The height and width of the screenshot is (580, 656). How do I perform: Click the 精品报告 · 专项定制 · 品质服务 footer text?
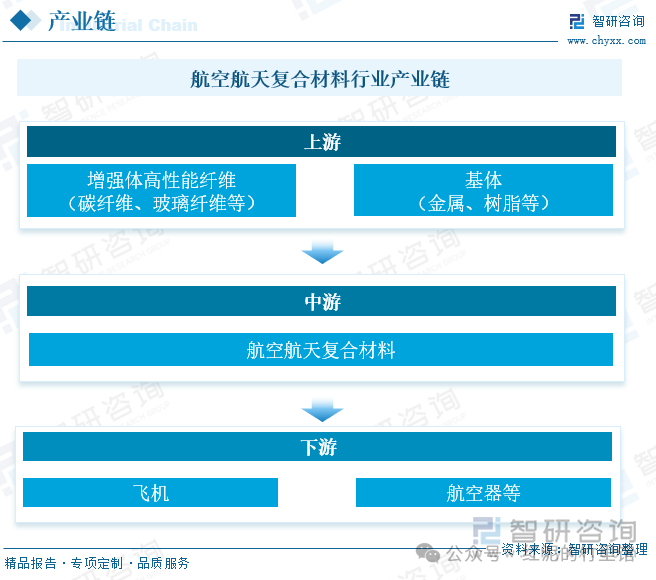(97, 563)
